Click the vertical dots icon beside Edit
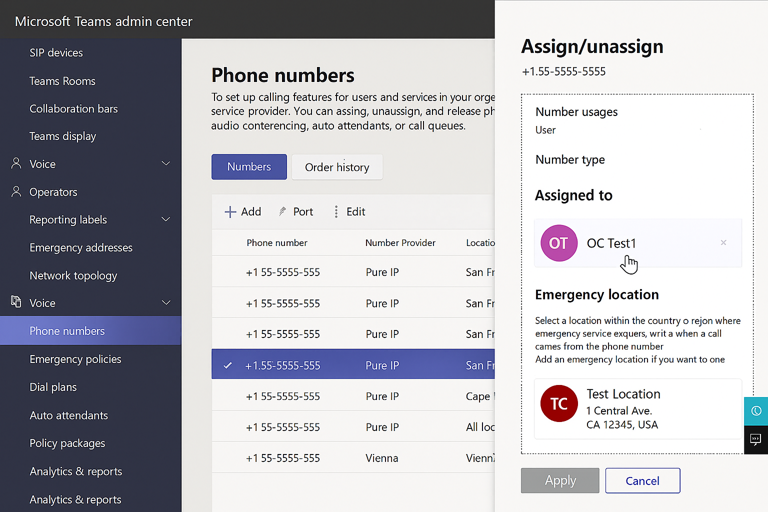Image resolution: width=768 pixels, height=512 pixels. [336, 212]
